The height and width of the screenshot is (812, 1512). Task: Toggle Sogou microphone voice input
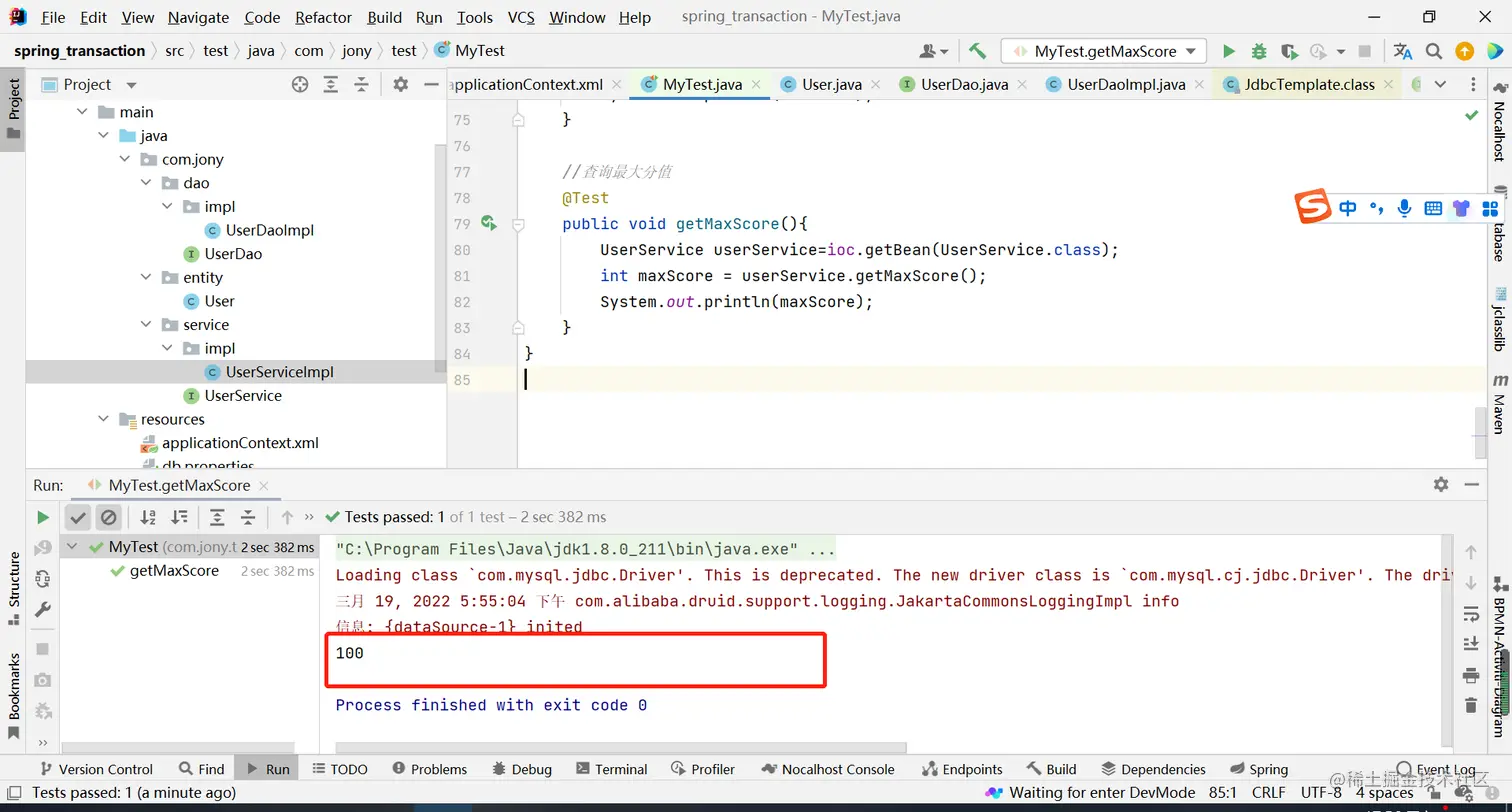tap(1405, 208)
